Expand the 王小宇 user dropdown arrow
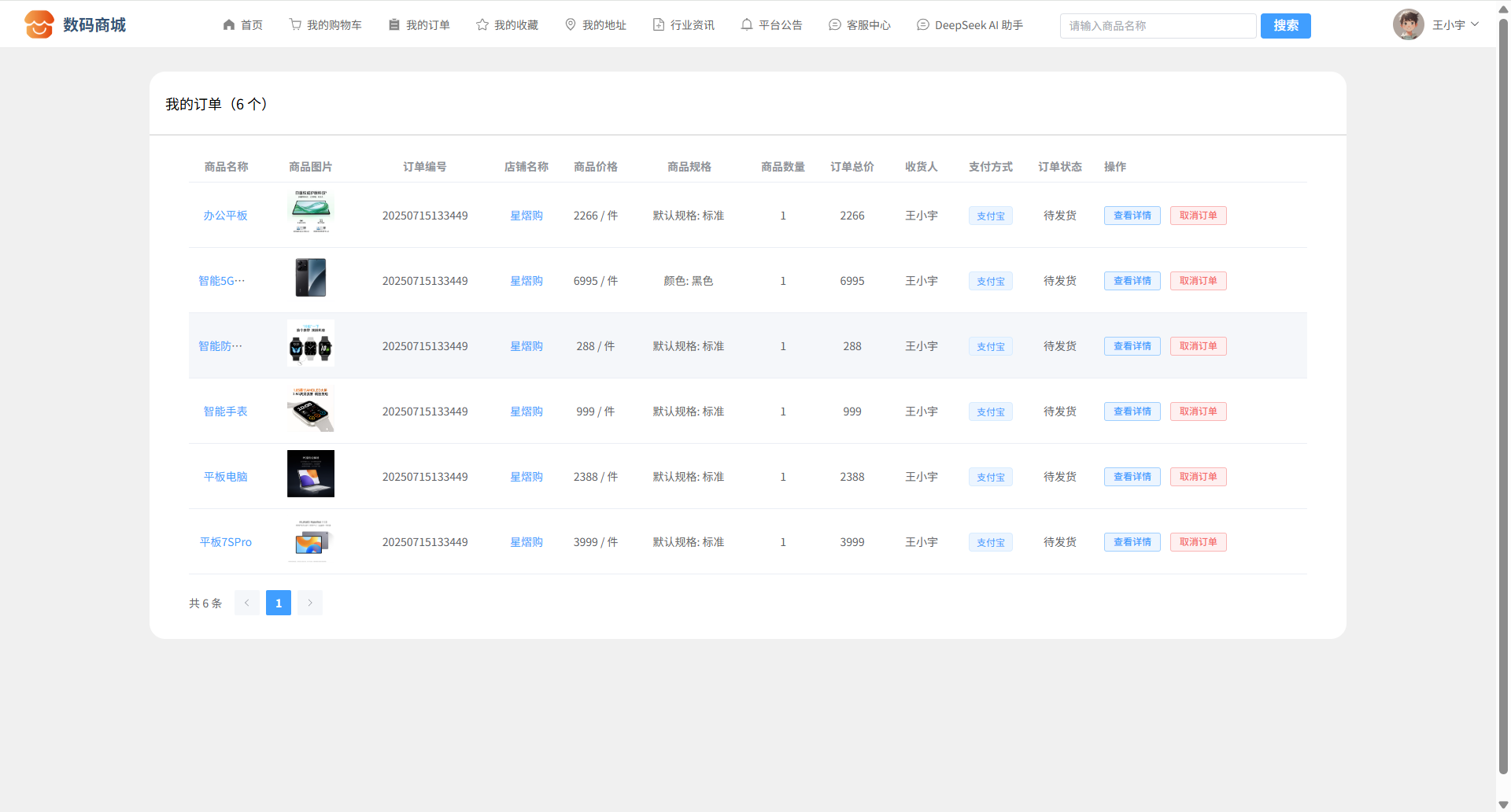Screen dimensions: 1511x812 point(1475,24)
